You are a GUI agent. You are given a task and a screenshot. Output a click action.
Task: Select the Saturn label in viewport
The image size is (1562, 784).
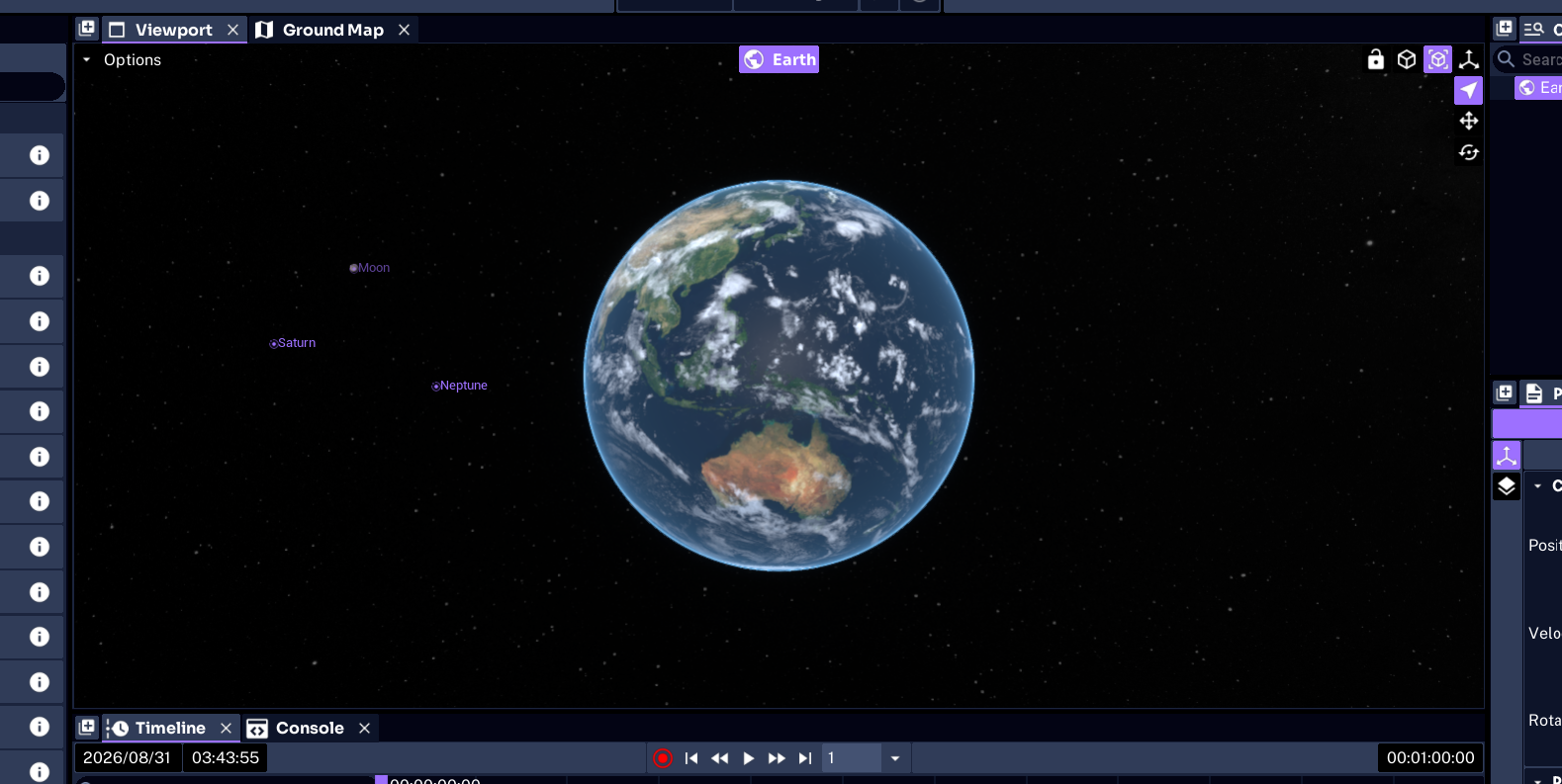[297, 343]
